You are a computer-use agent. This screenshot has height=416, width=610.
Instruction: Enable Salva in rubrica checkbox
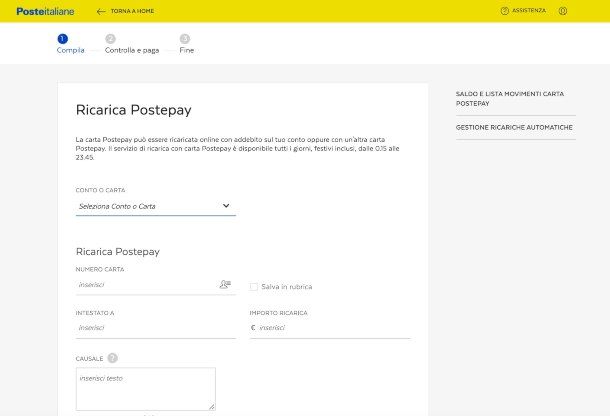pyautogui.click(x=253, y=287)
